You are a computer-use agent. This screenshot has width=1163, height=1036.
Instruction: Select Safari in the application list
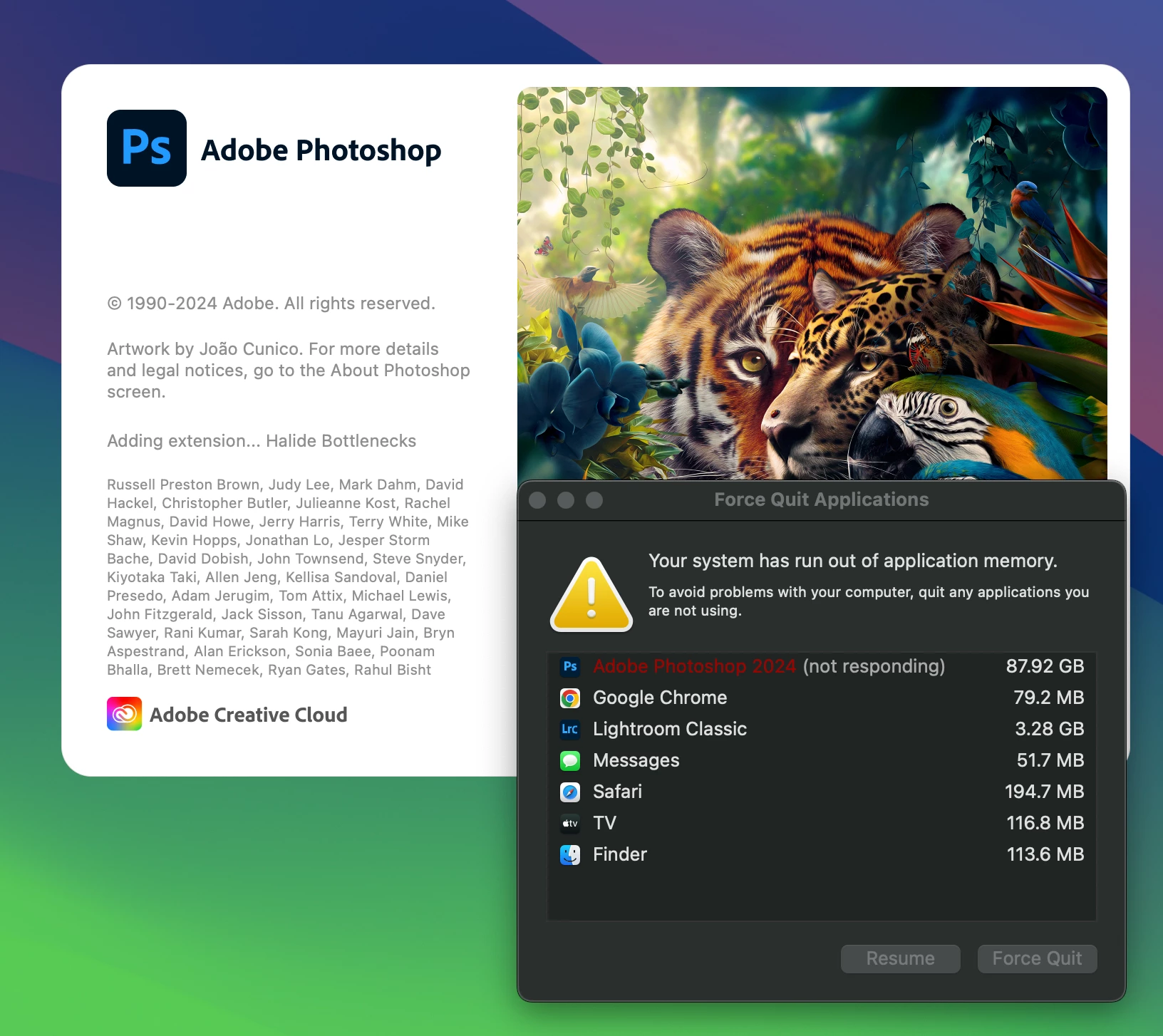pyautogui.click(x=822, y=792)
